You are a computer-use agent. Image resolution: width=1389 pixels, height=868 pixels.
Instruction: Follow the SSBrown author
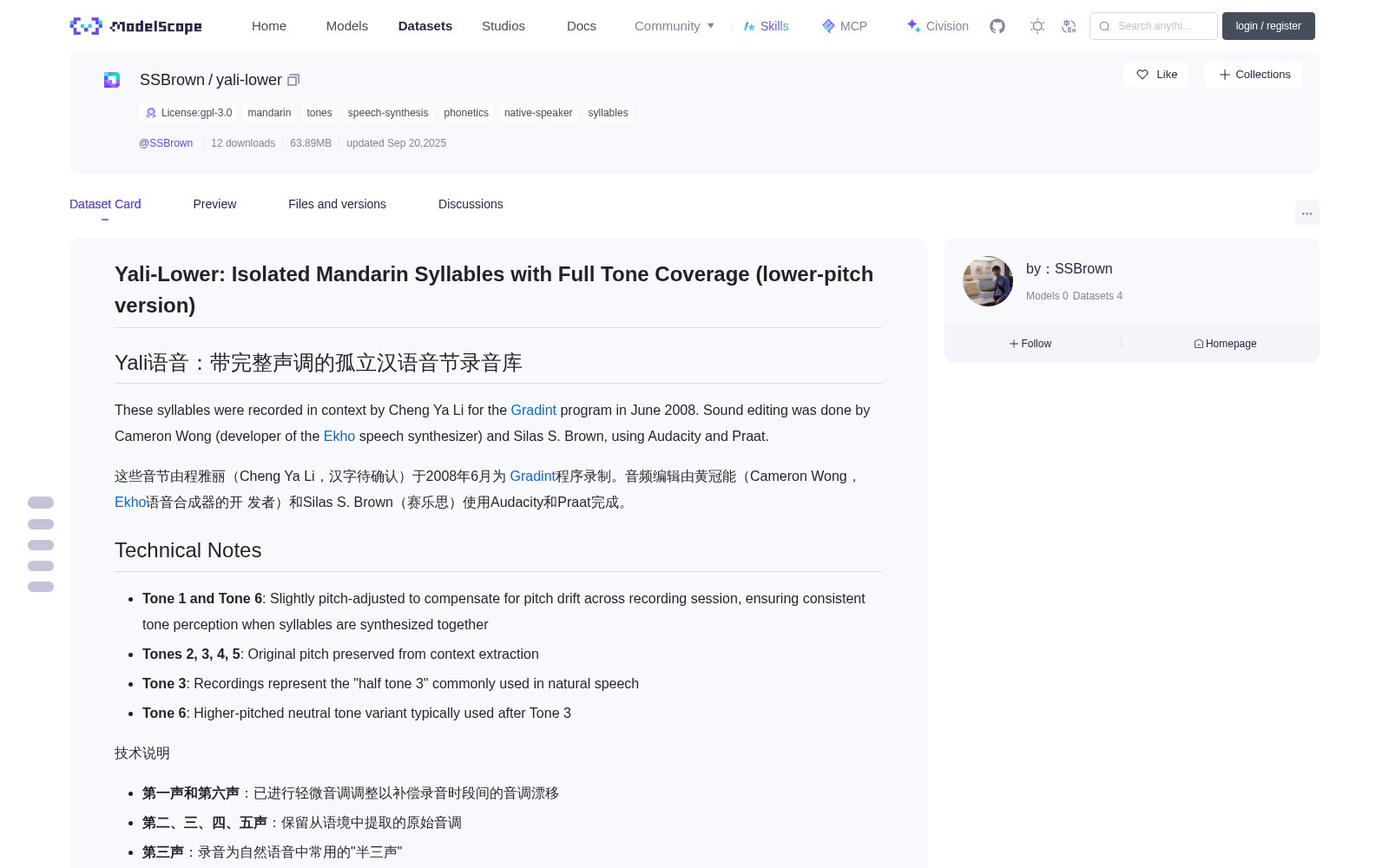(1030, 344)
